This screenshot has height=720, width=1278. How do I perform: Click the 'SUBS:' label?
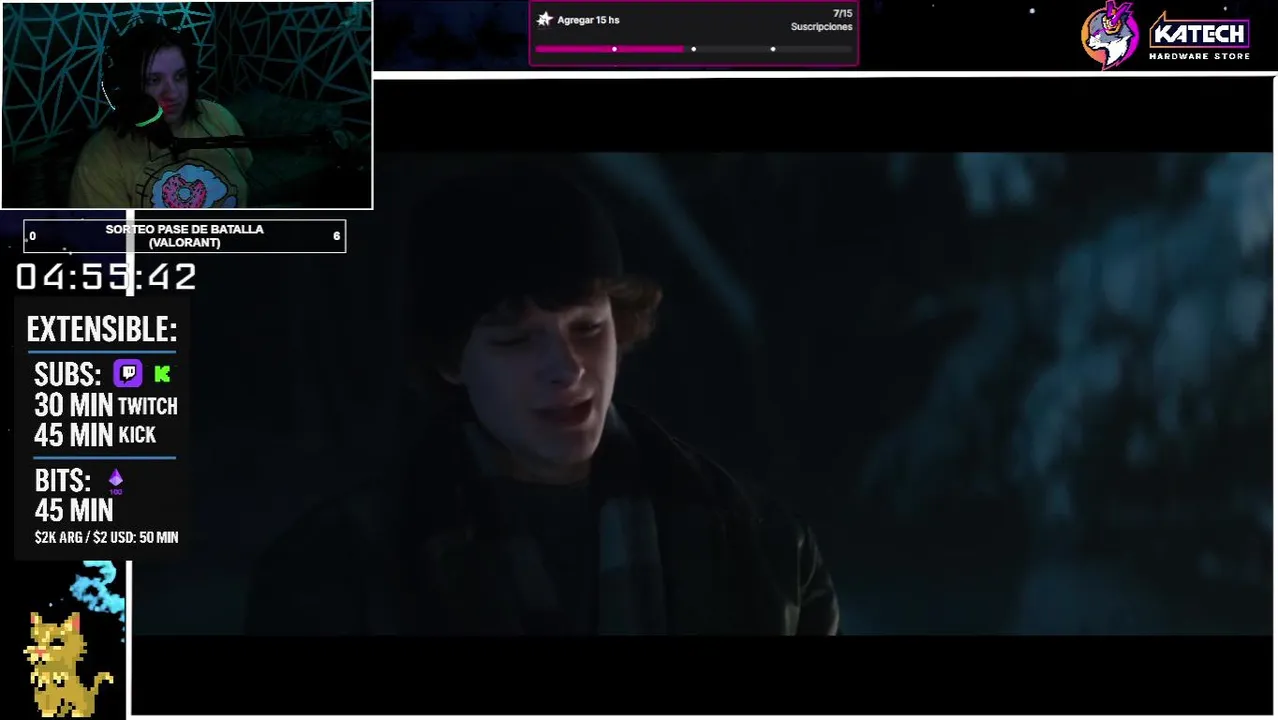[x=68, y=375]
